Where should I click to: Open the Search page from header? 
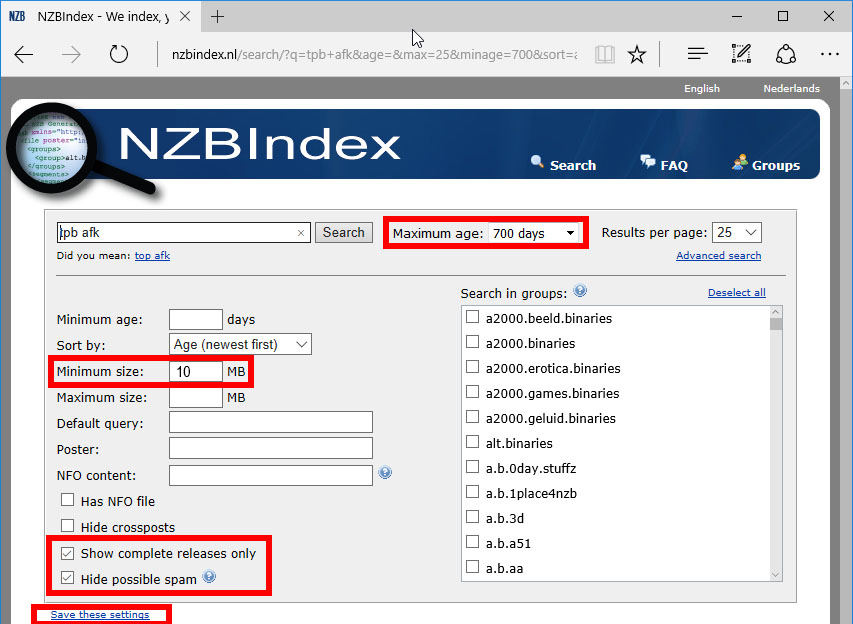564,164
